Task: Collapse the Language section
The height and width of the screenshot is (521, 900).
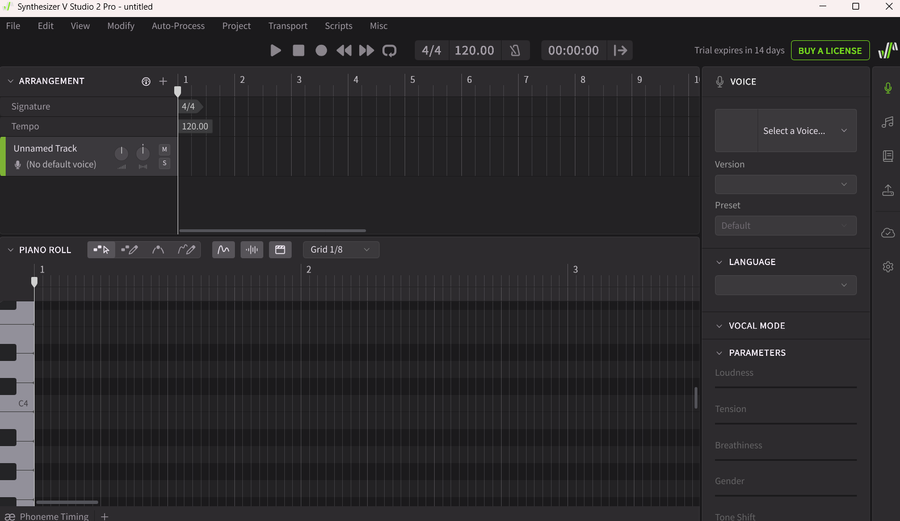Action: click(719, 262)
